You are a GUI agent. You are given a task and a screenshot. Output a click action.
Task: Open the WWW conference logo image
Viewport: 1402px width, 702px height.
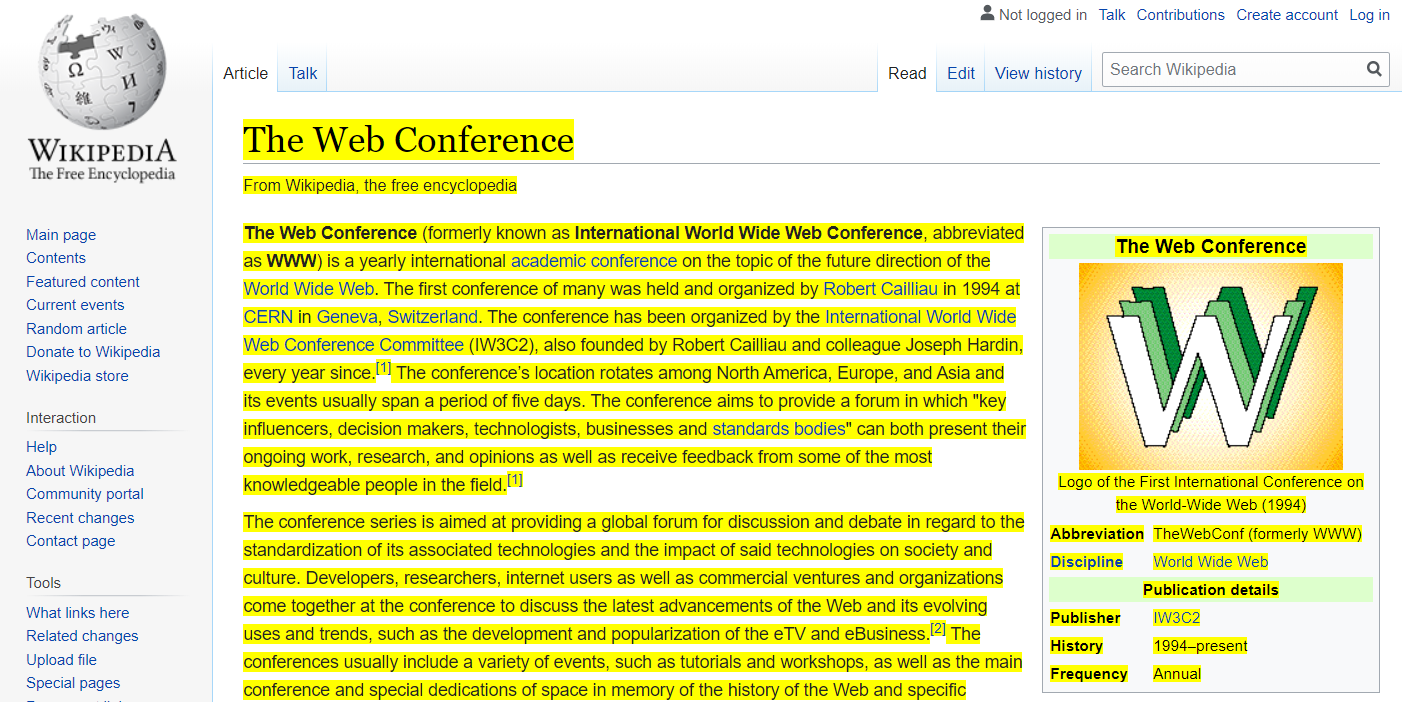1210,366
